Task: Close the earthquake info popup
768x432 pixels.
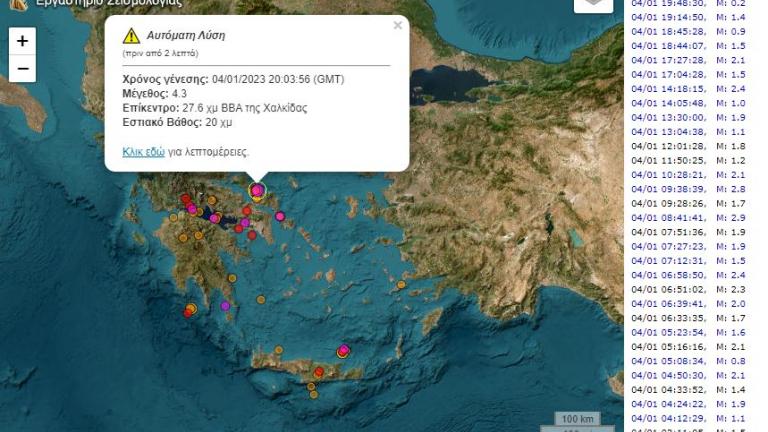Action: click(x=398, y=26)
